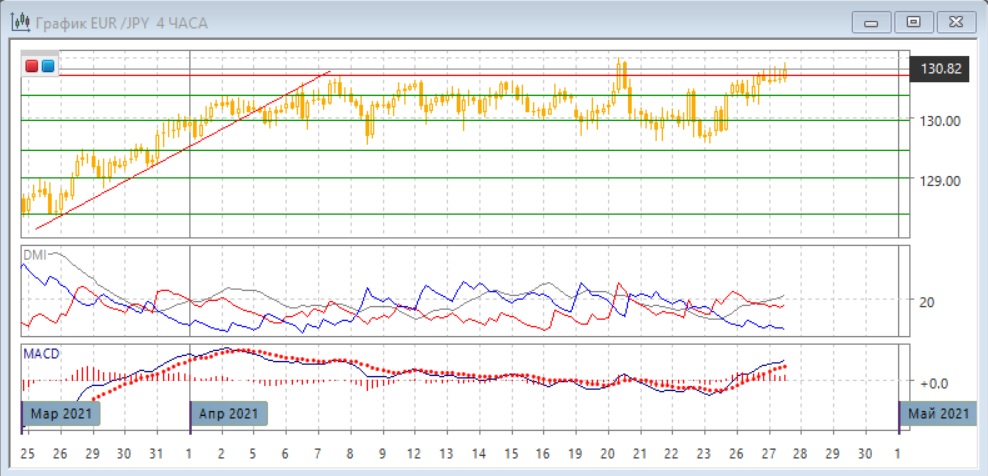The height and width of the screenshot is (476, 988).
Task: Click the MACD +0.0 axis label
Action: [933, 383]
